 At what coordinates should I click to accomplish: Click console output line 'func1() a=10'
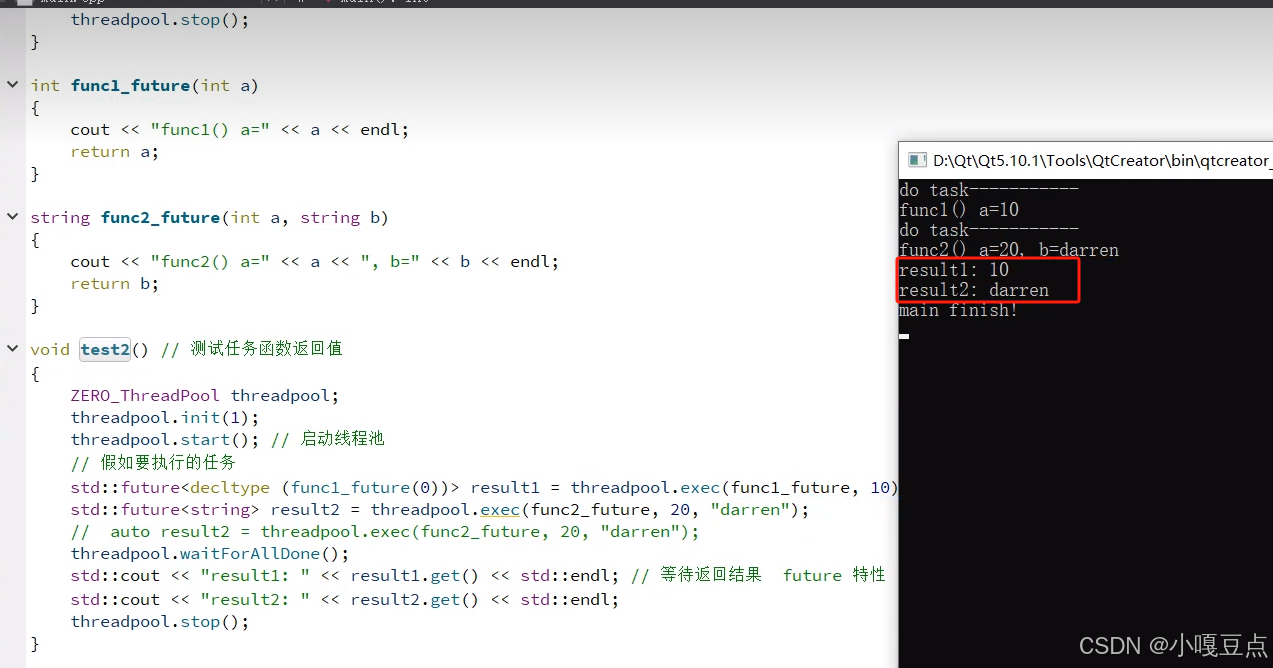point(959,210)
